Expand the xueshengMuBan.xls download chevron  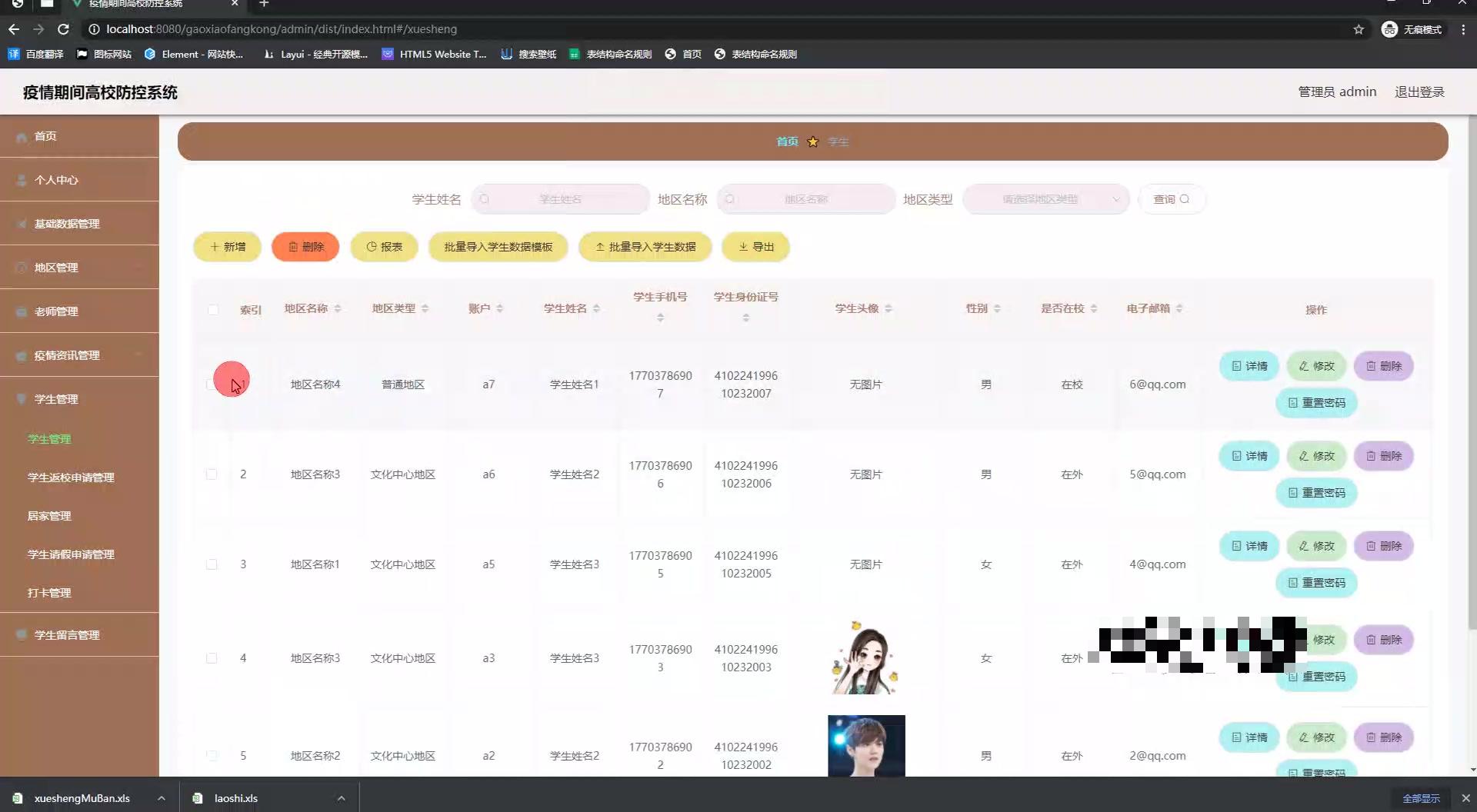click(162, 798)
